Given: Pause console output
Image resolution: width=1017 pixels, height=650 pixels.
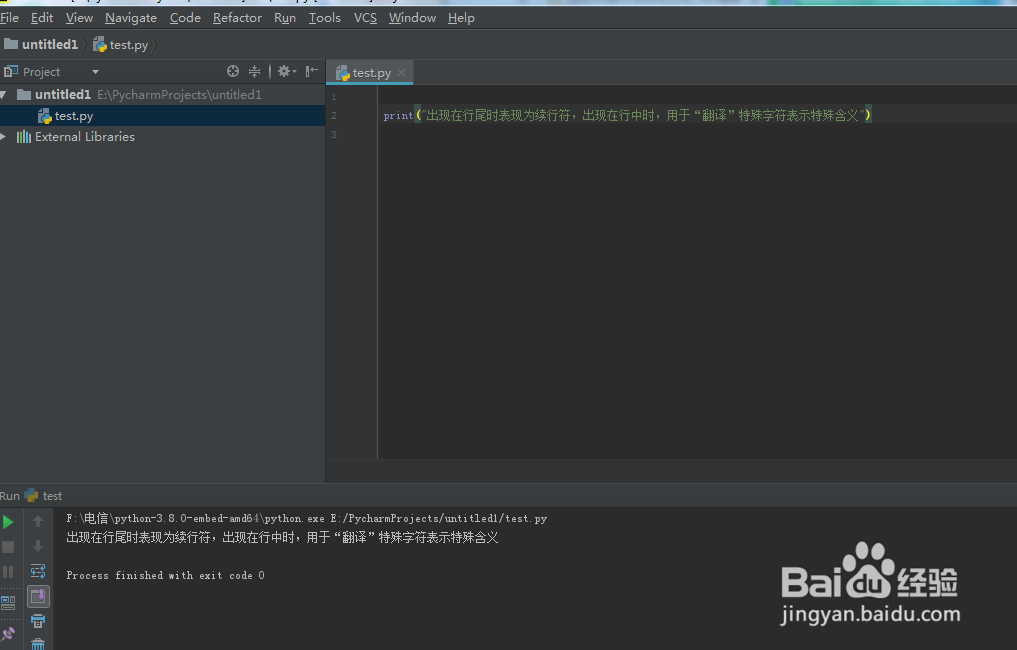Looking at the screenshot, I should coord(8,571).
